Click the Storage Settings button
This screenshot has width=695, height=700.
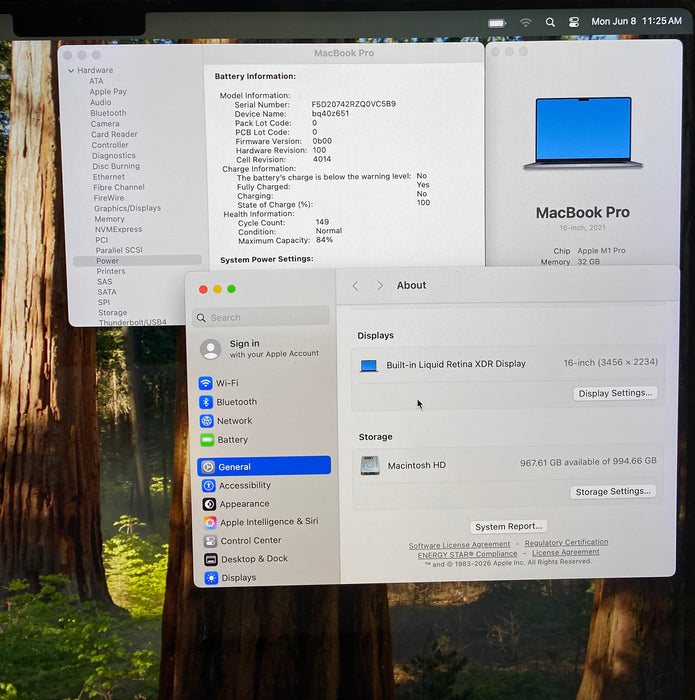[613, 492]
